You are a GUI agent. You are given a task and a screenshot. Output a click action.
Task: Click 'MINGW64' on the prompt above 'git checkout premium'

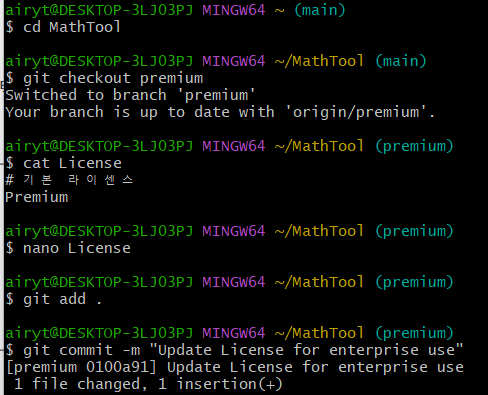(x=234, y=61)
